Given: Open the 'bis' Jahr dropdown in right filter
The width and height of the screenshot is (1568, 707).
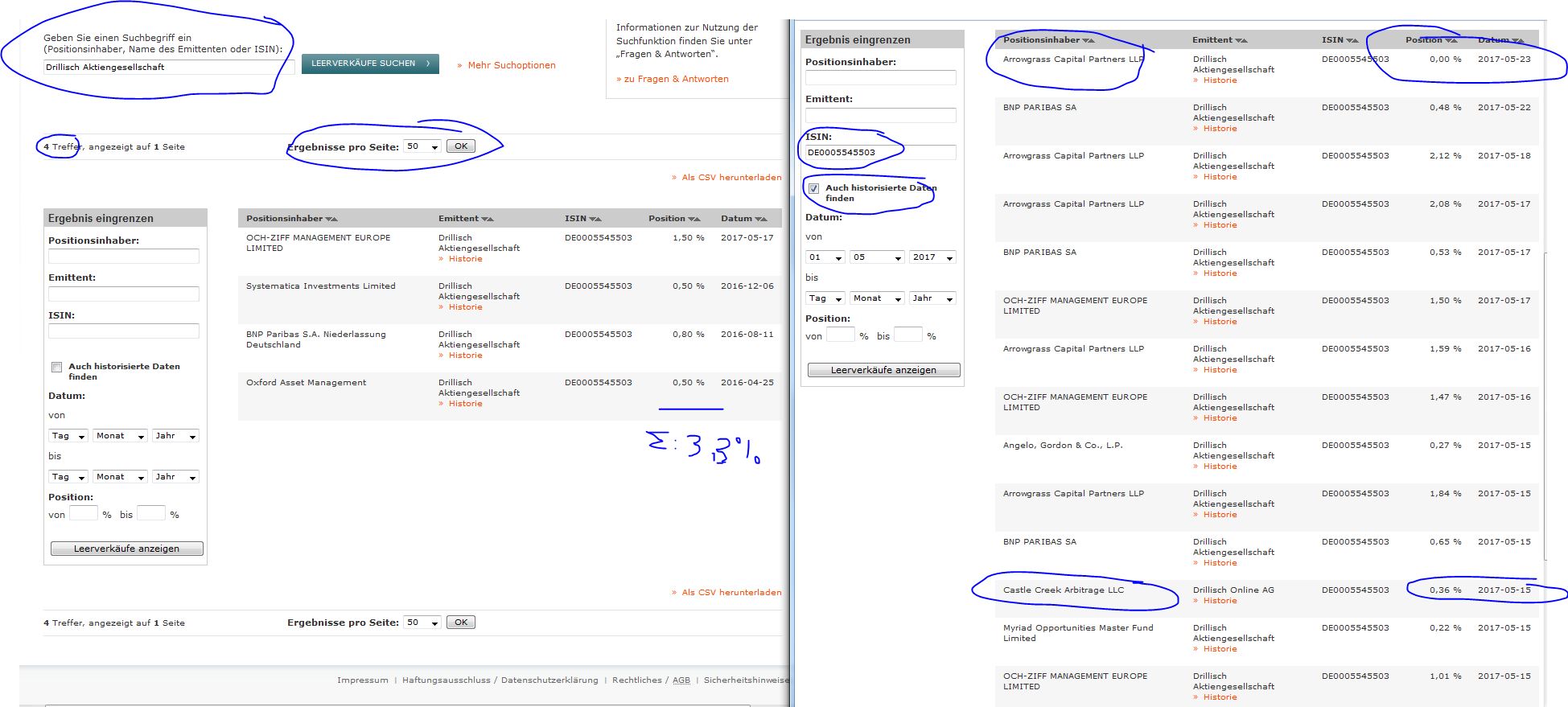Looking at the screenshot, I should click(932, 298).
